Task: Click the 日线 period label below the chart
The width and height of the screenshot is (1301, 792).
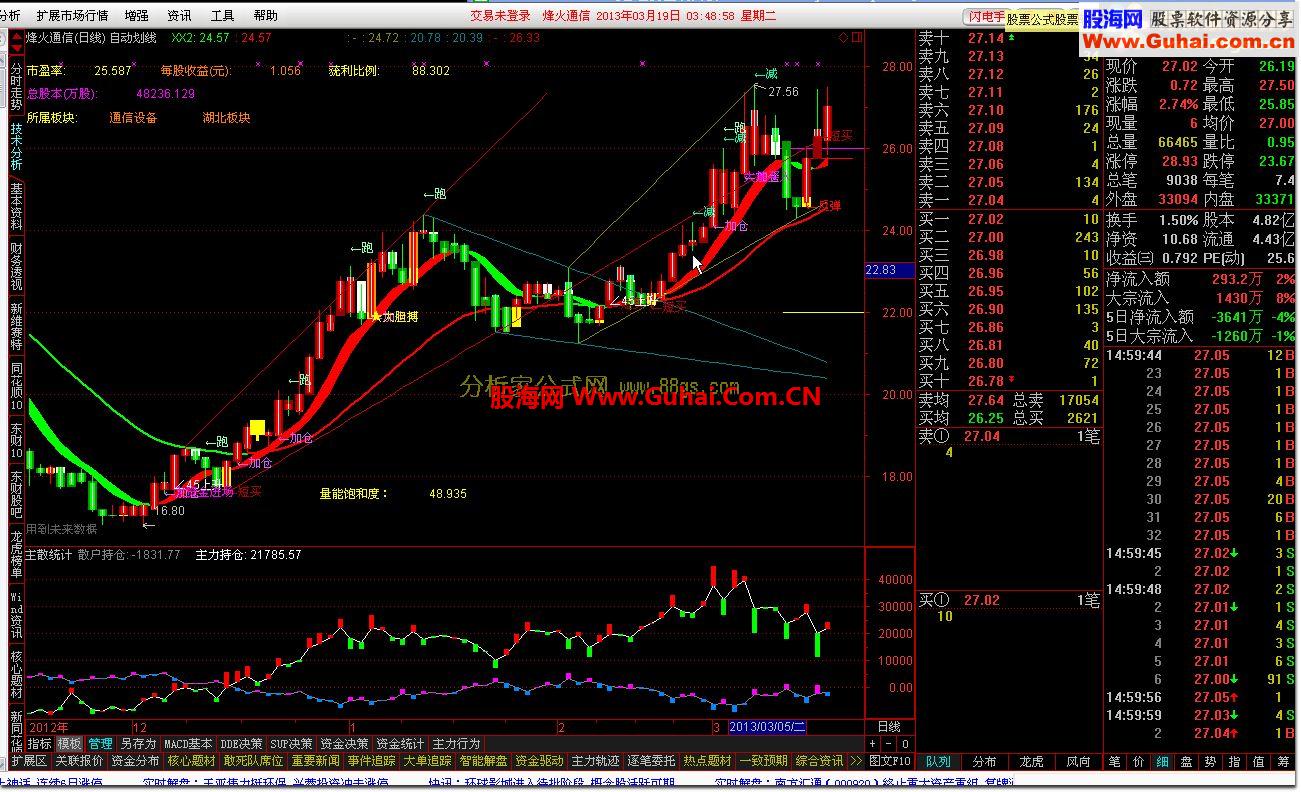Action: (x=889, y=727)
